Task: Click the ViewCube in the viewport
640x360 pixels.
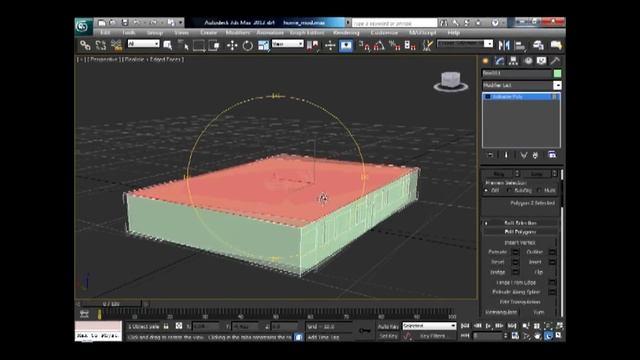Action: [x=451, y=81]
